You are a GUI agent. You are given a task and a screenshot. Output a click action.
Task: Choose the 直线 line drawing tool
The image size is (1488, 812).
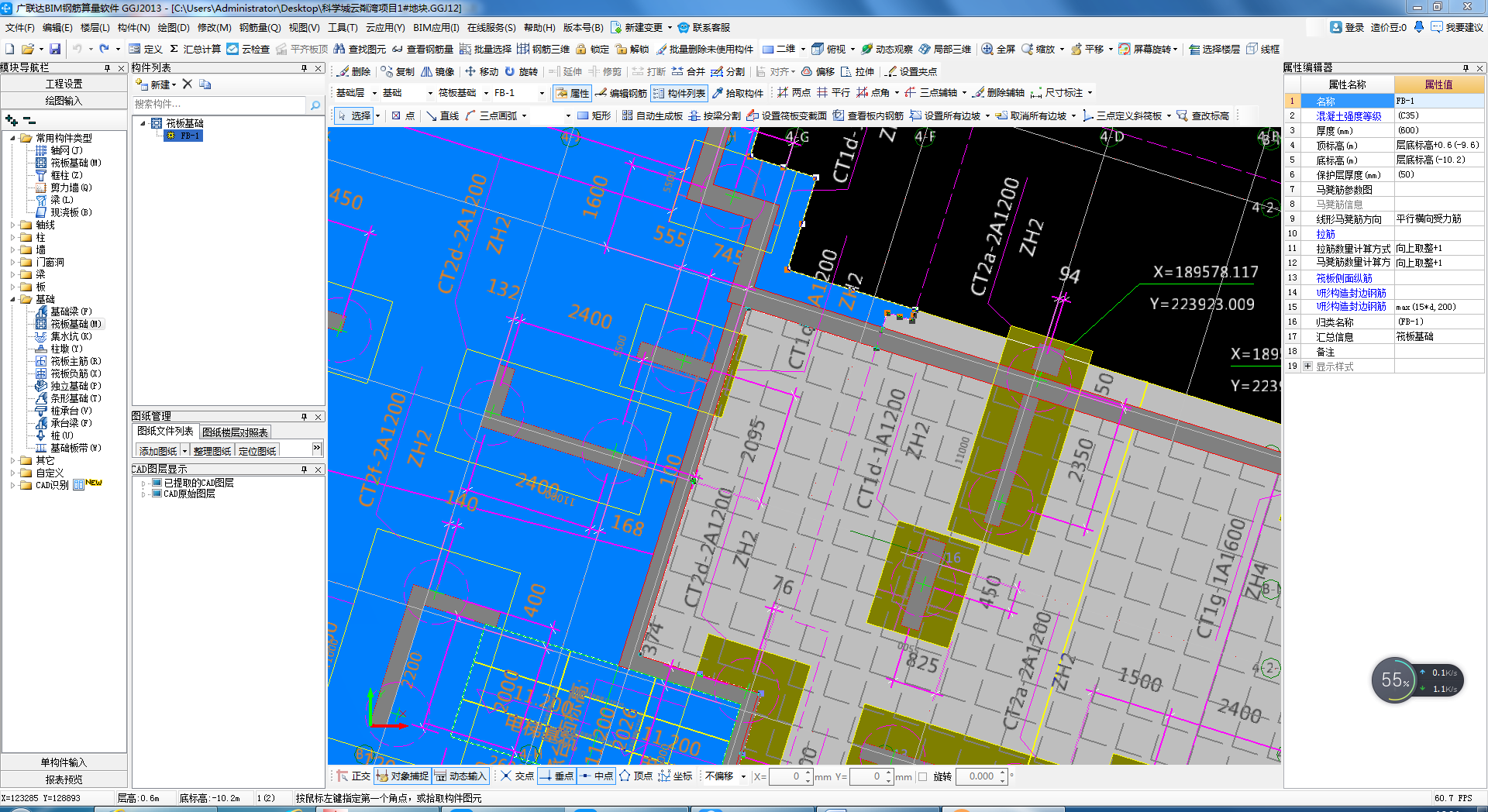point(443,115)
